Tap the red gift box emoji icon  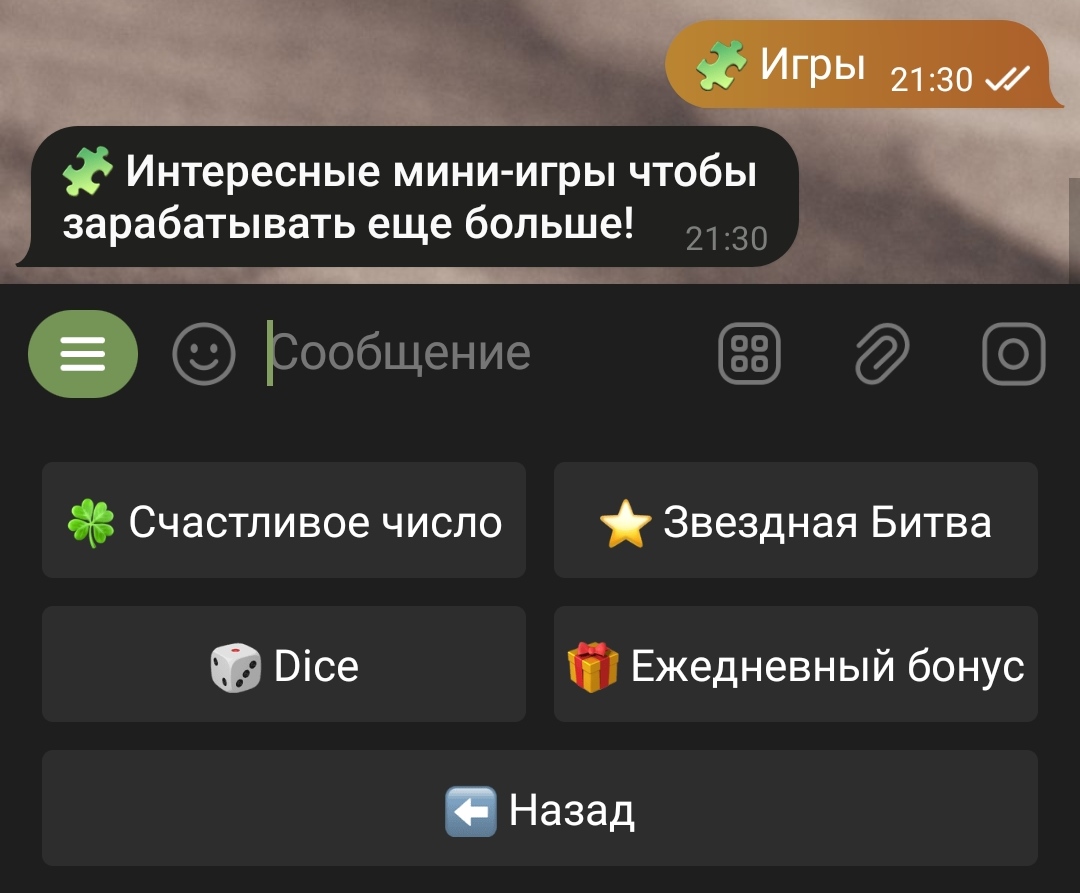(592, 667)
